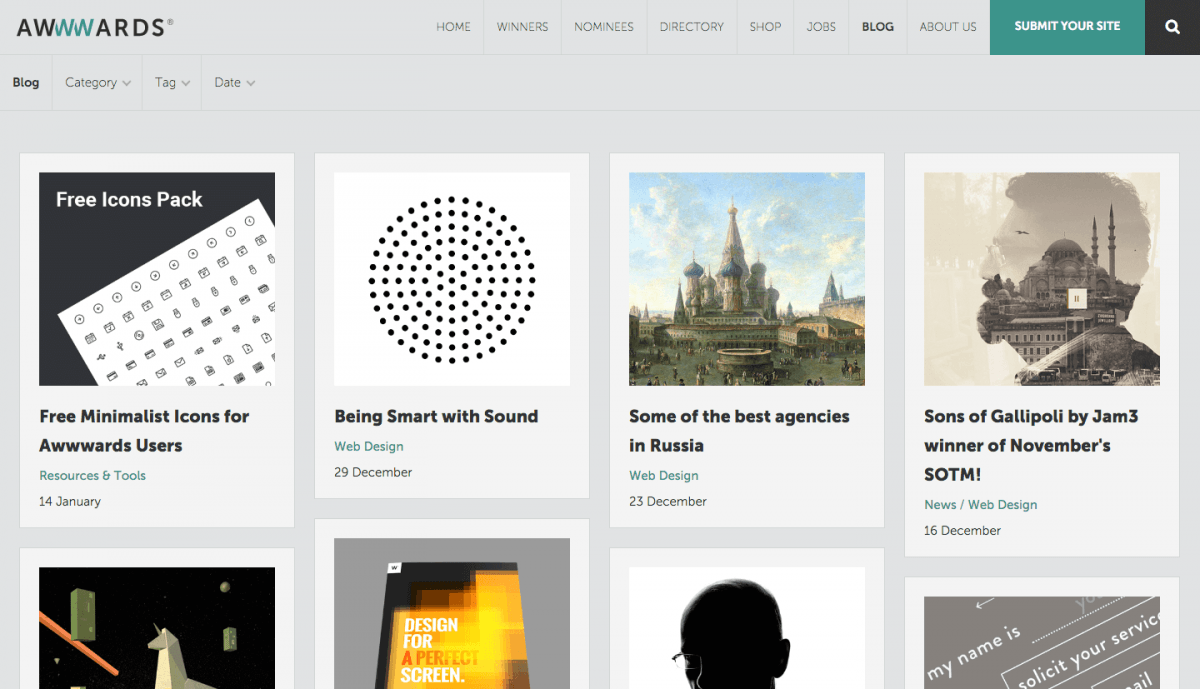Navigate to the Directory page
The height and width of the screenshot is (689, 1200).
691,27
